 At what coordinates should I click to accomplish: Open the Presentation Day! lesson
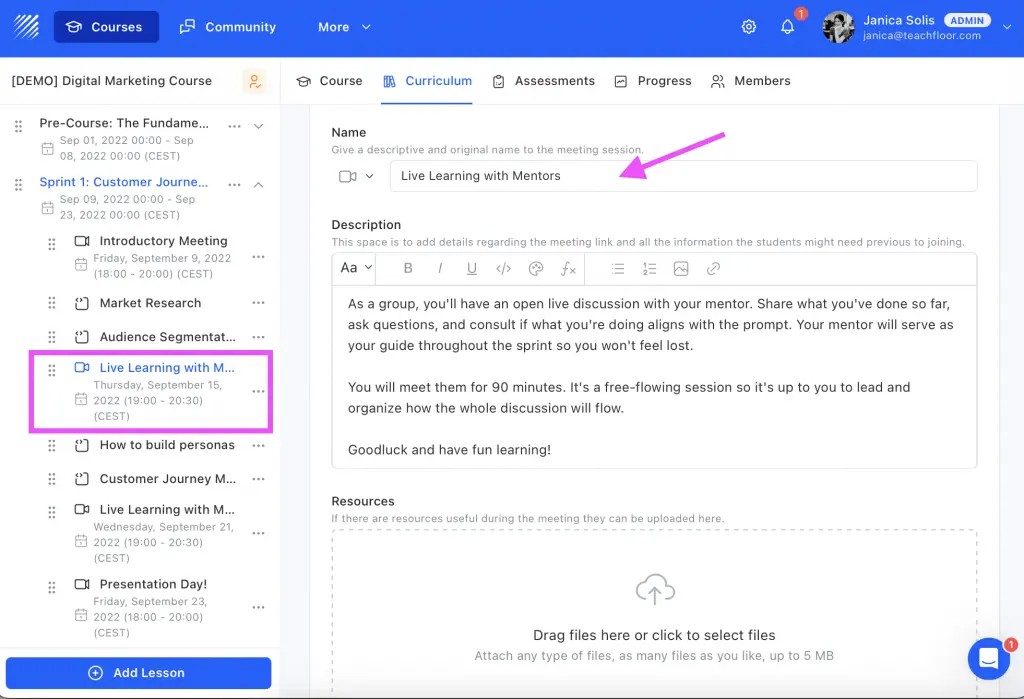[x=153, y=584]
